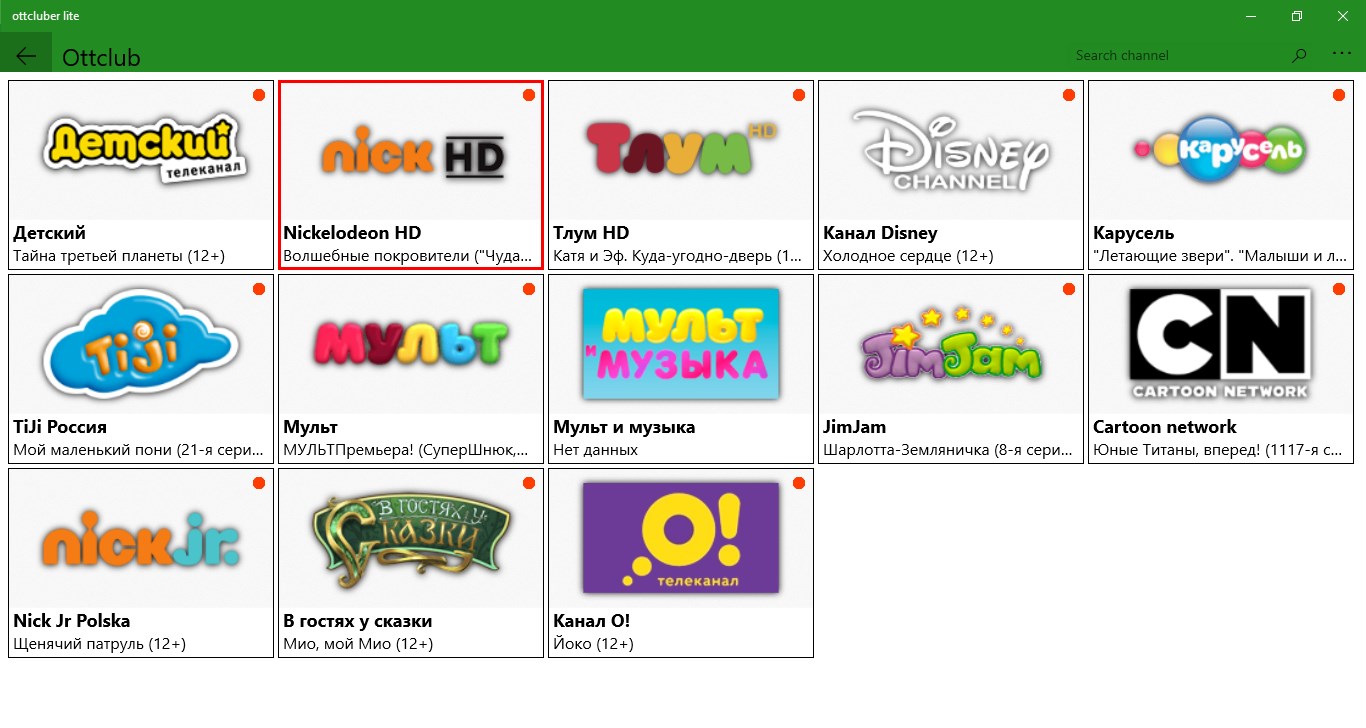Open the nick jr. logo thumbnail

point(141,541)
